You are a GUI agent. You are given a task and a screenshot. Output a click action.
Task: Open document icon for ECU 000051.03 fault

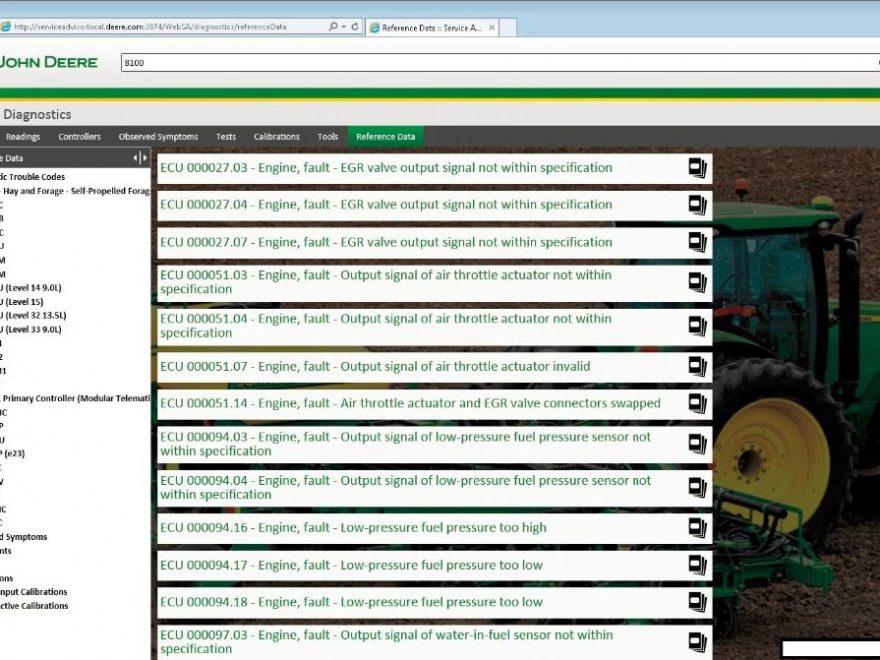click(698, 282)
